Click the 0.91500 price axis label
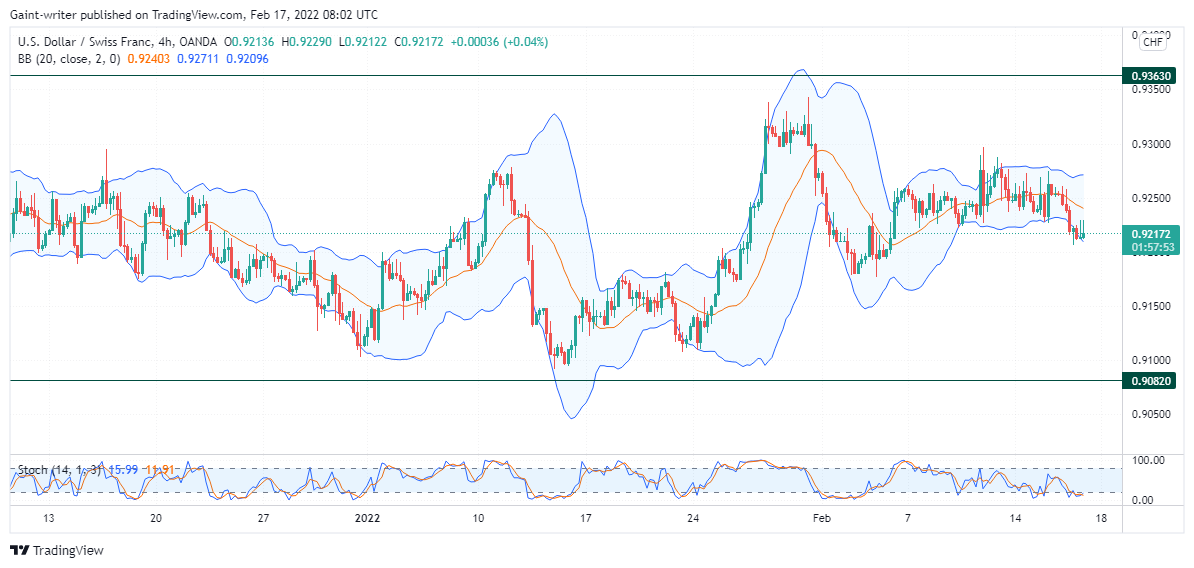 pyautogui.click(x=1149, y=306)
